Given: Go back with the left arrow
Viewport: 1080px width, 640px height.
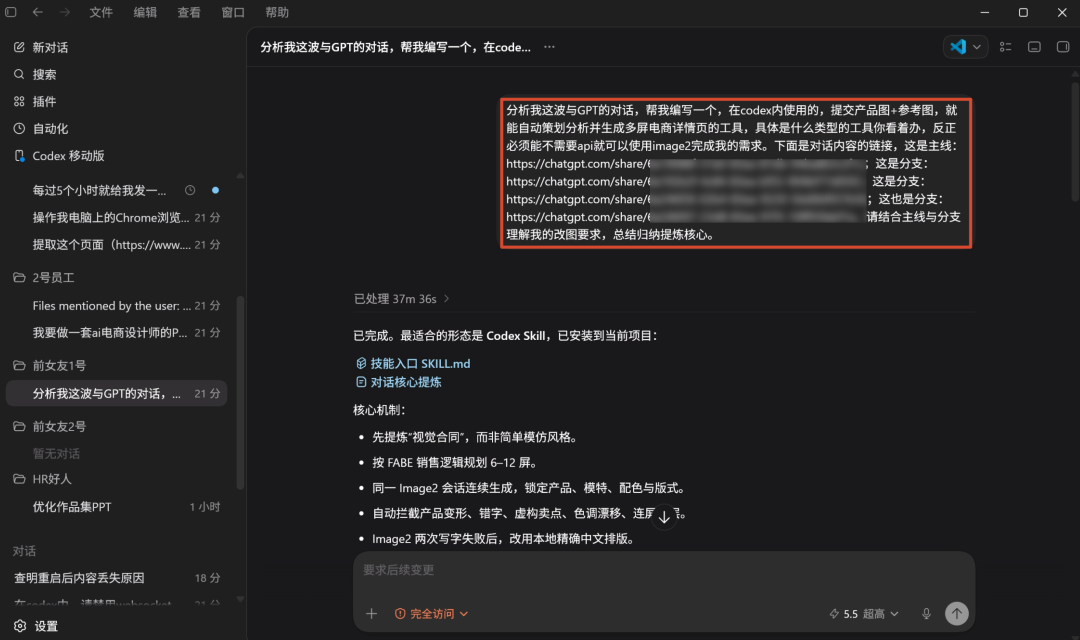Looking at the screenshot, I should click(37, 12).
